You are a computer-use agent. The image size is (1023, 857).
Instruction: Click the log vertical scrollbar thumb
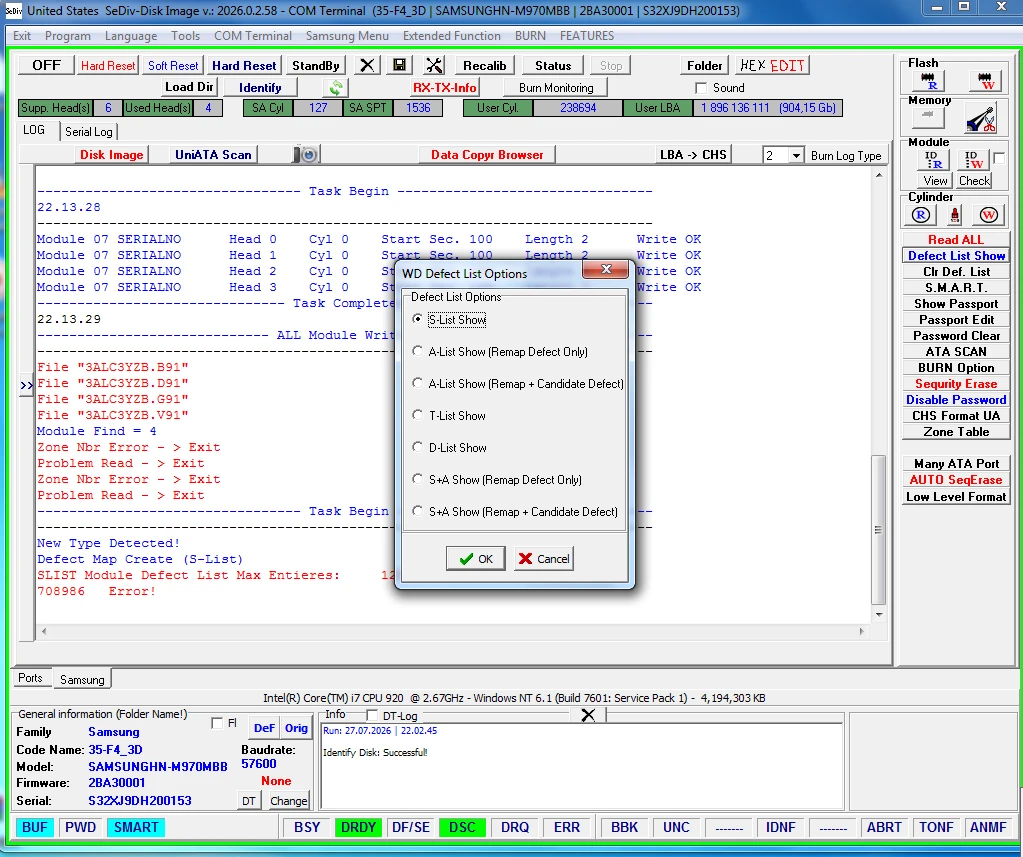tap(879, 530)
